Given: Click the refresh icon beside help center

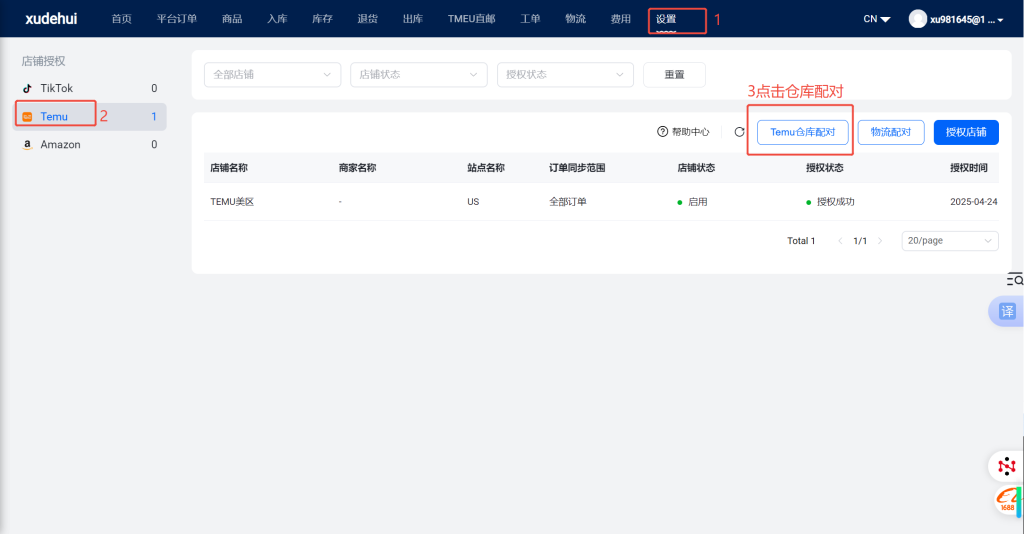Looking at the screenshot, I should (x=739, y=132).
